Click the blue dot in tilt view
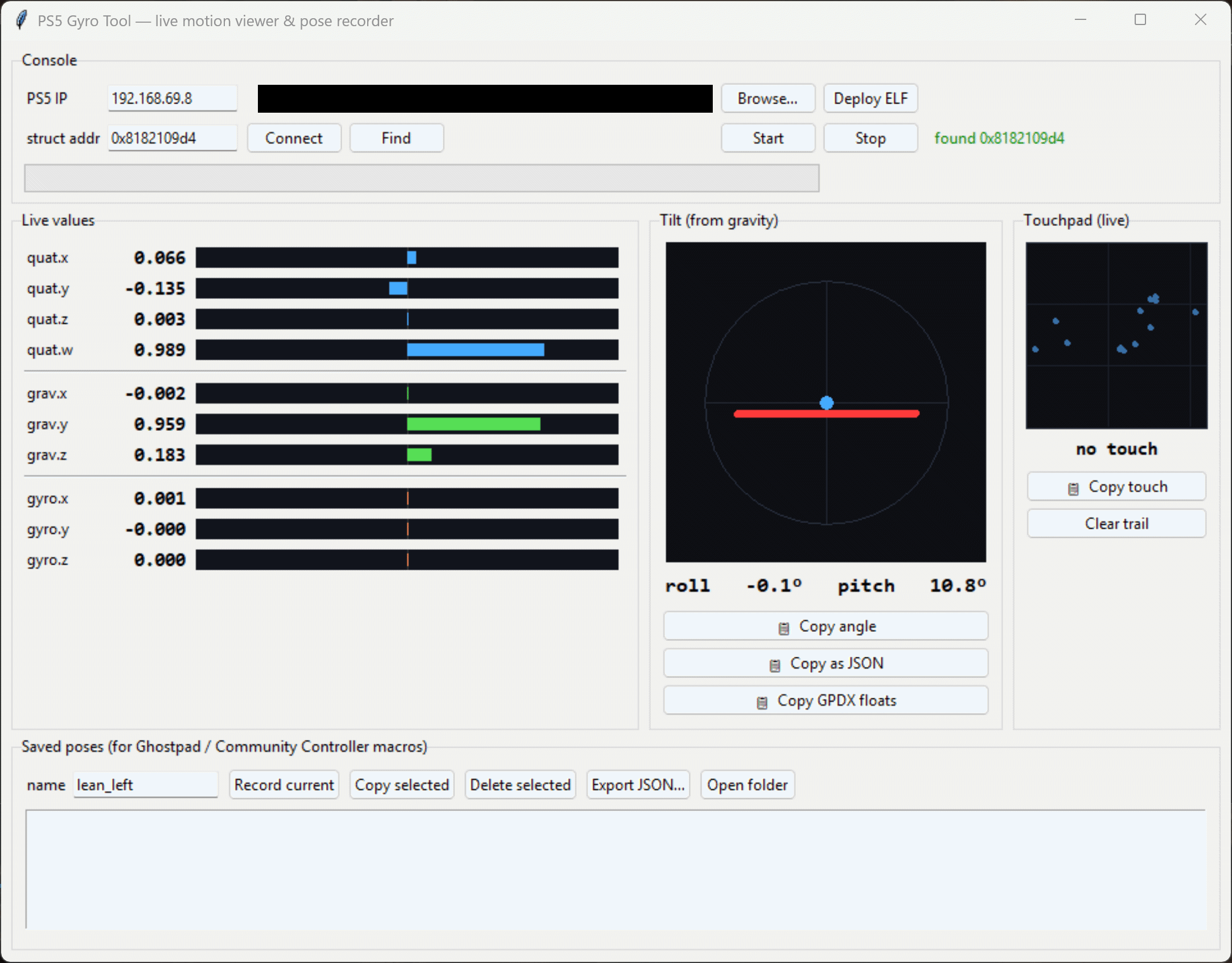1232x963 pixels. (x=827, y=403)
